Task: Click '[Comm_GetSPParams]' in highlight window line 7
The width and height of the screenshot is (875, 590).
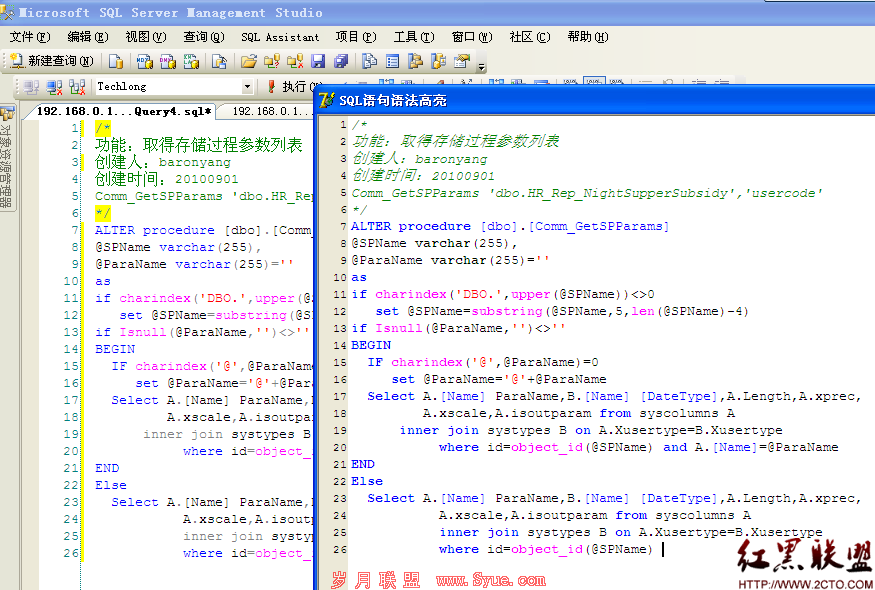Action: [599, 226]
